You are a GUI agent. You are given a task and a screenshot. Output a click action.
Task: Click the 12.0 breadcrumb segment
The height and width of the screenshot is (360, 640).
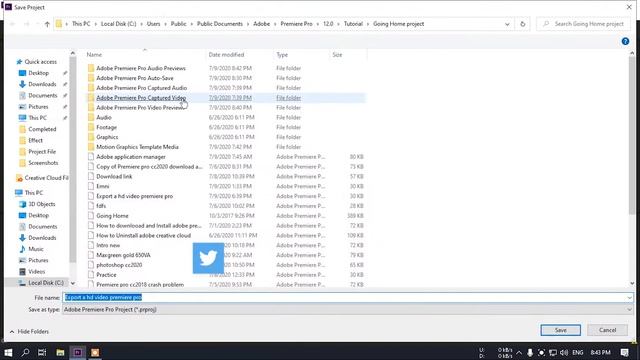[328, 24]
